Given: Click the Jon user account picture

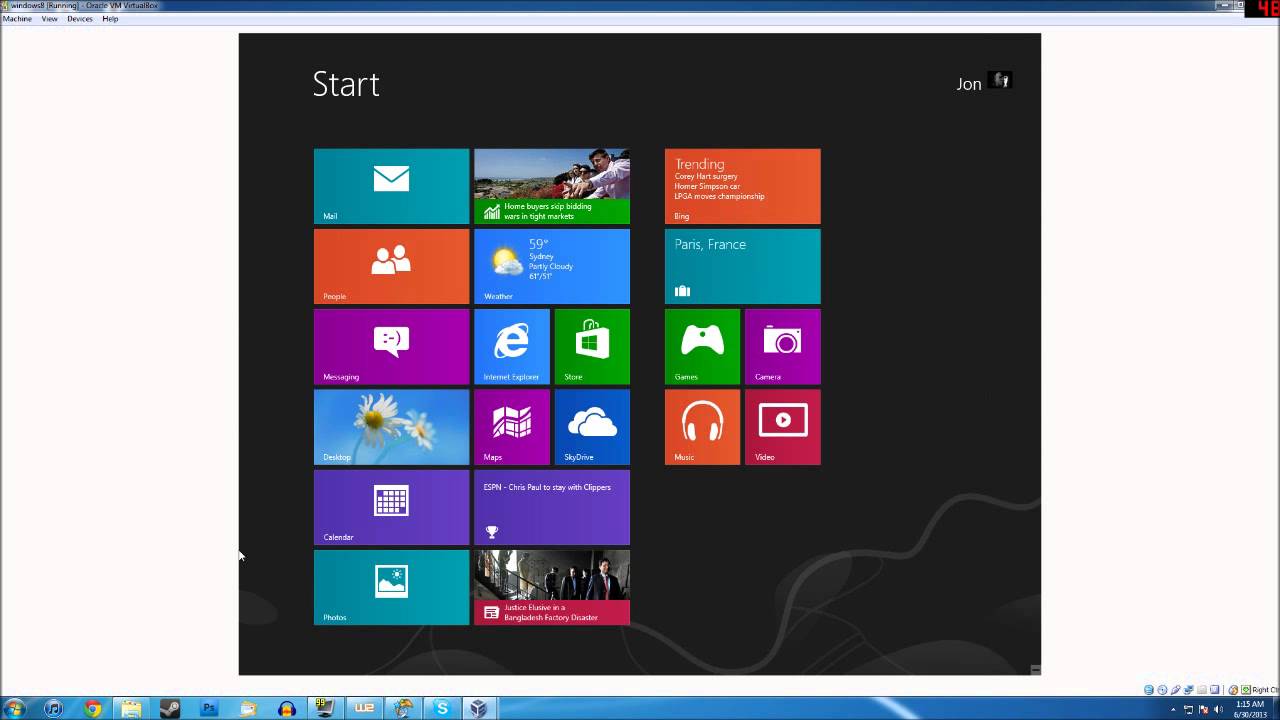Looking at the screenshot, I should click(1000, 80).
